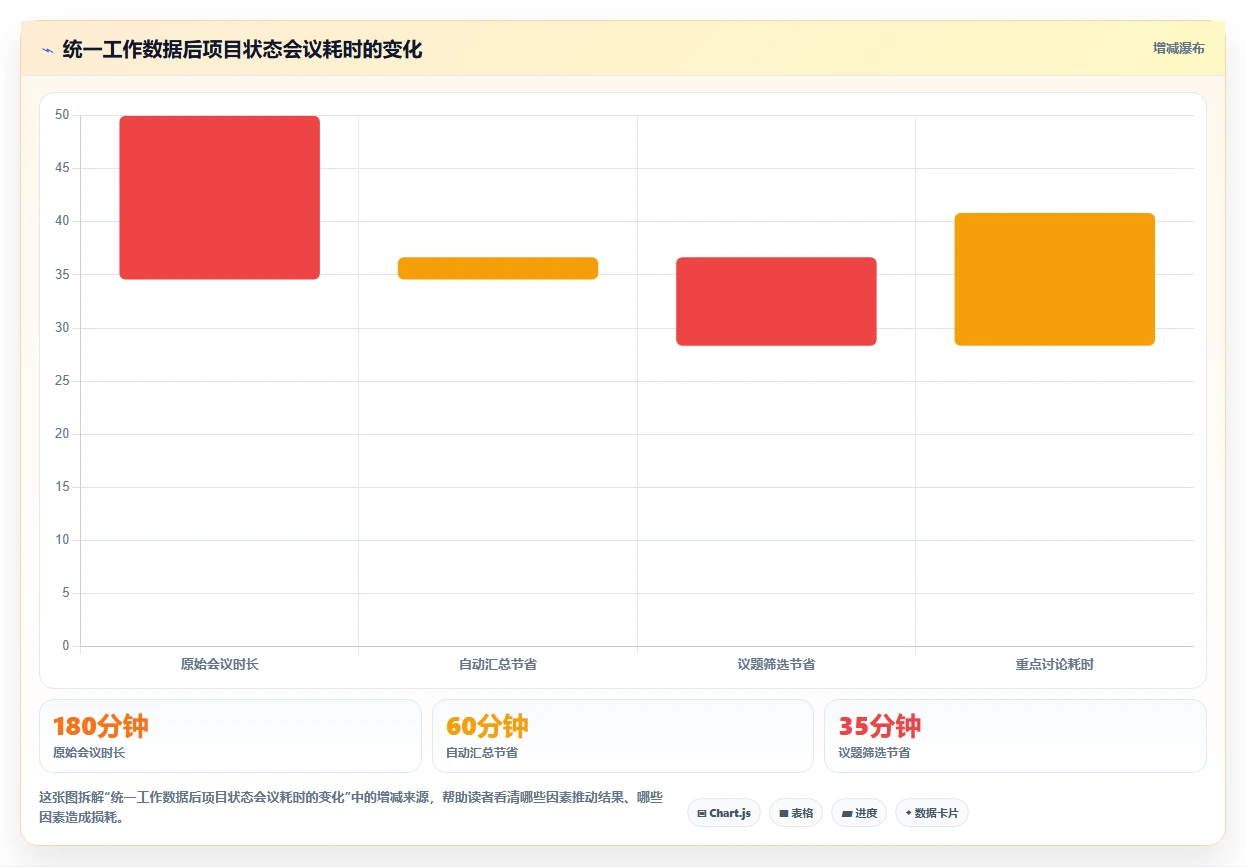Click the 表格 tag chip
The height and width of the screenshot is (867, 1246).
[x=796, y=813]
